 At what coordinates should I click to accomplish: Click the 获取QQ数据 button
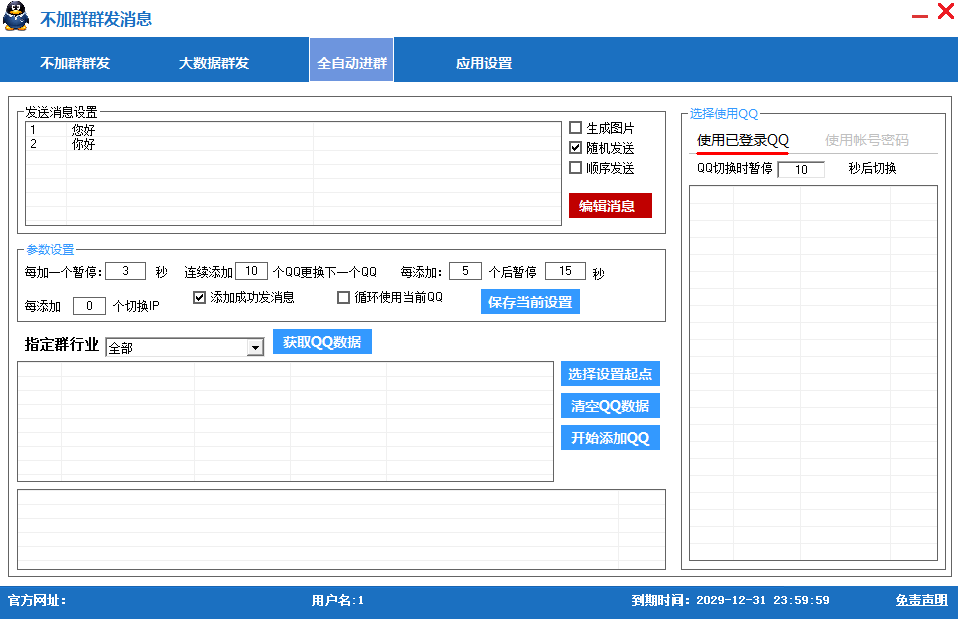(x=322, y=342)
